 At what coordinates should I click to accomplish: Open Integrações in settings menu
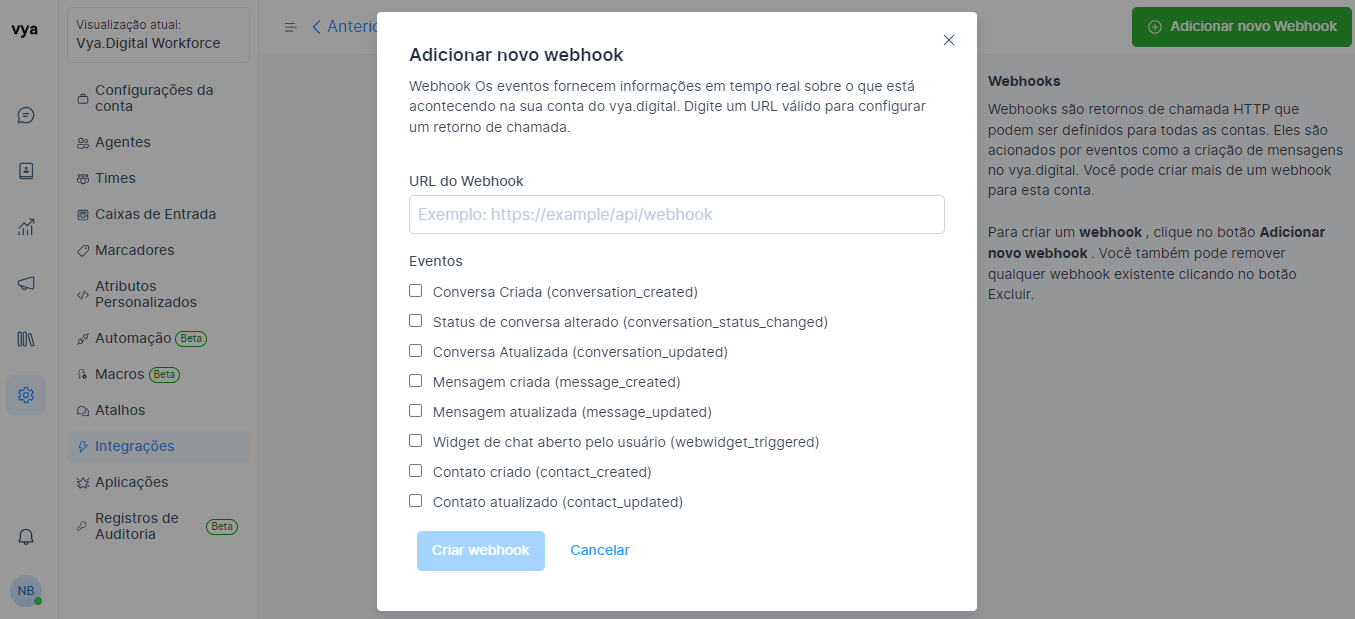tap(134, 446)
